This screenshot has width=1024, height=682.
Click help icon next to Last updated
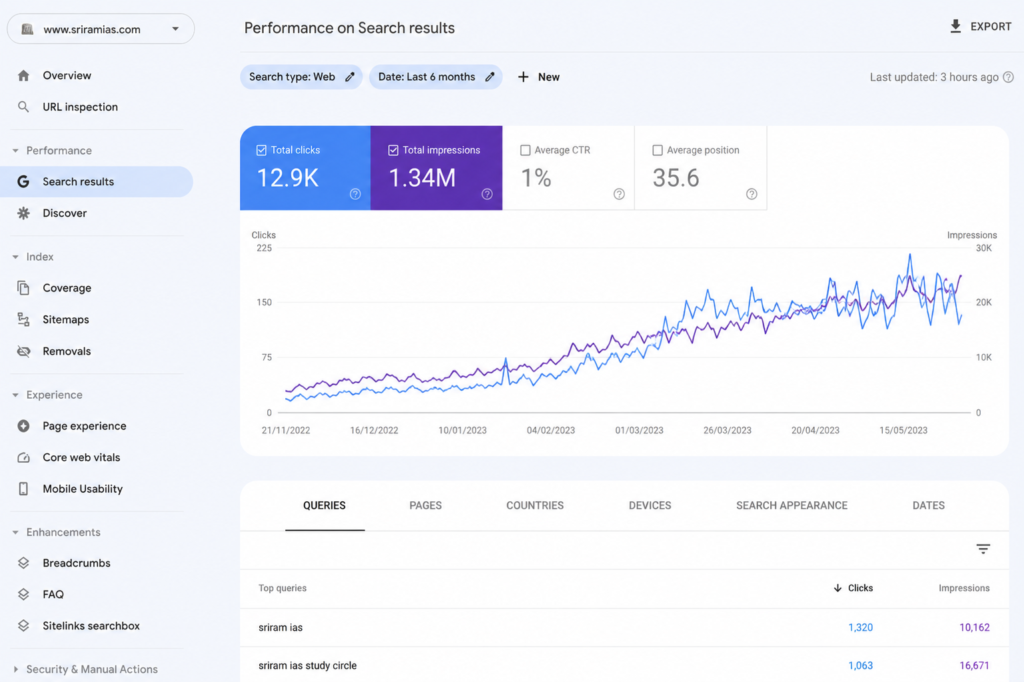click(x=1008, y=77)
